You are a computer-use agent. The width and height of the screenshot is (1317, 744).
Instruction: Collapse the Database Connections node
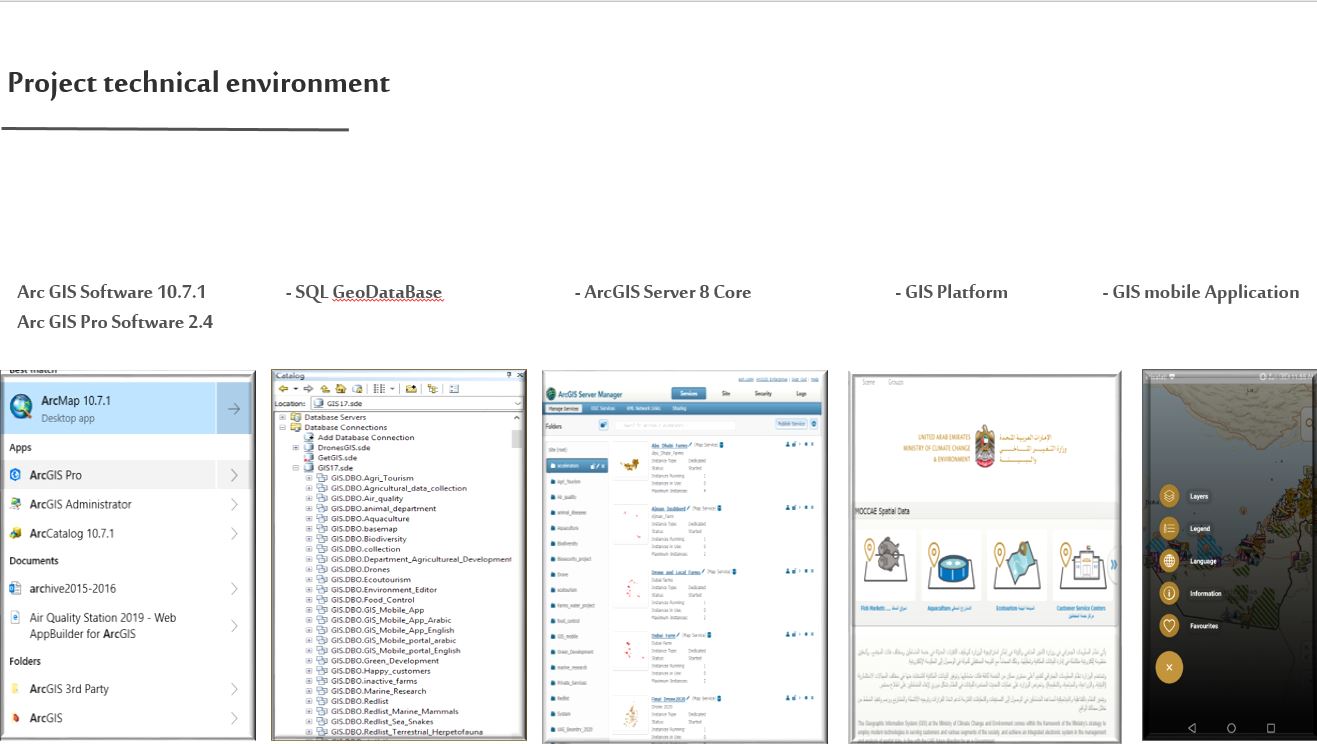pyautogui.click(x=282, y=427)
